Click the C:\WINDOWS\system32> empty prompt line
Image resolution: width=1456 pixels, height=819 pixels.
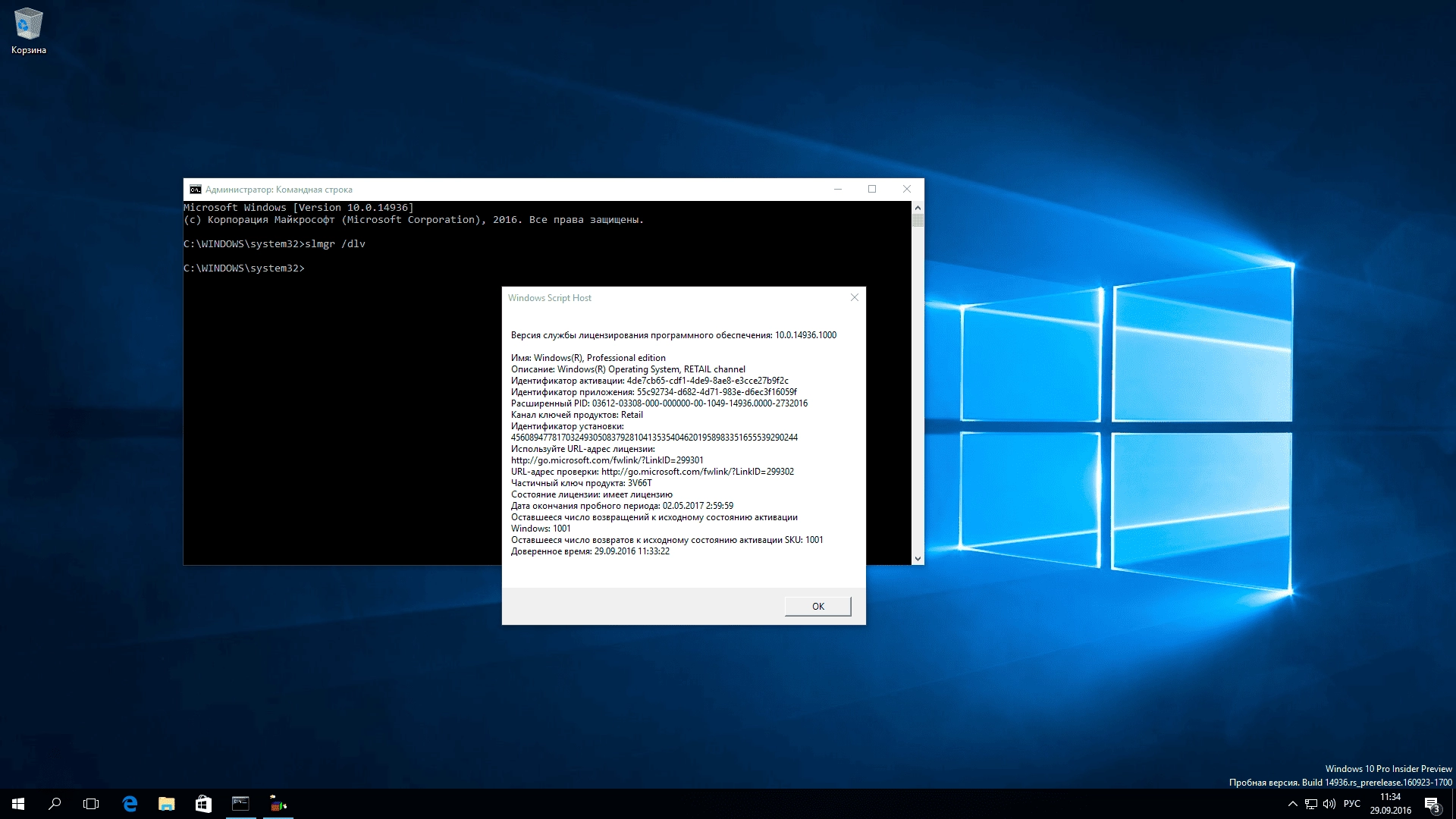pyautogui.click(x=244, y=268)
